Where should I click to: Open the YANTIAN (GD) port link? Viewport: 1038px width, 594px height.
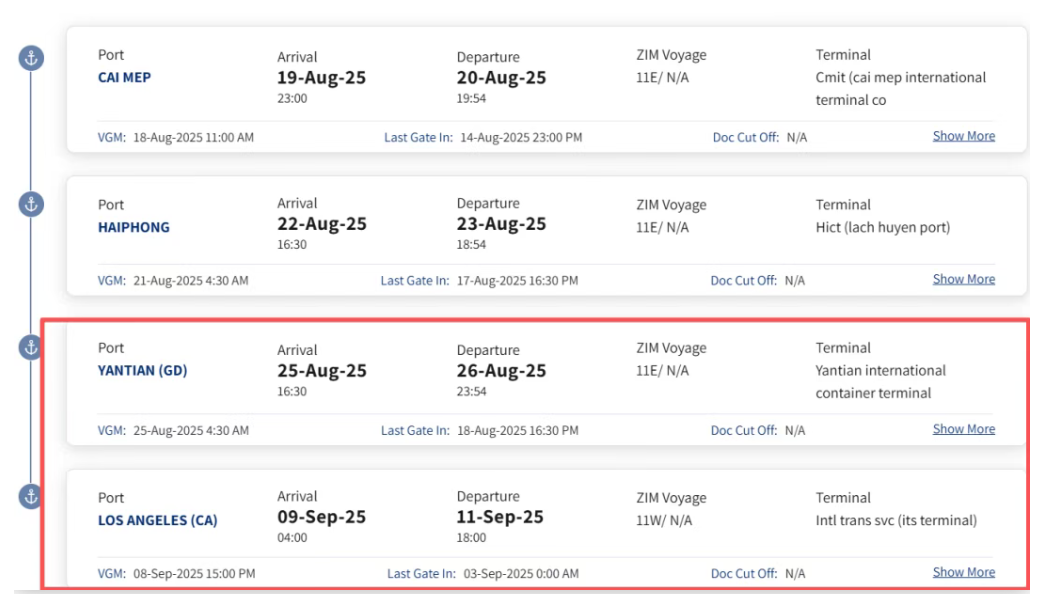point(142,370)
